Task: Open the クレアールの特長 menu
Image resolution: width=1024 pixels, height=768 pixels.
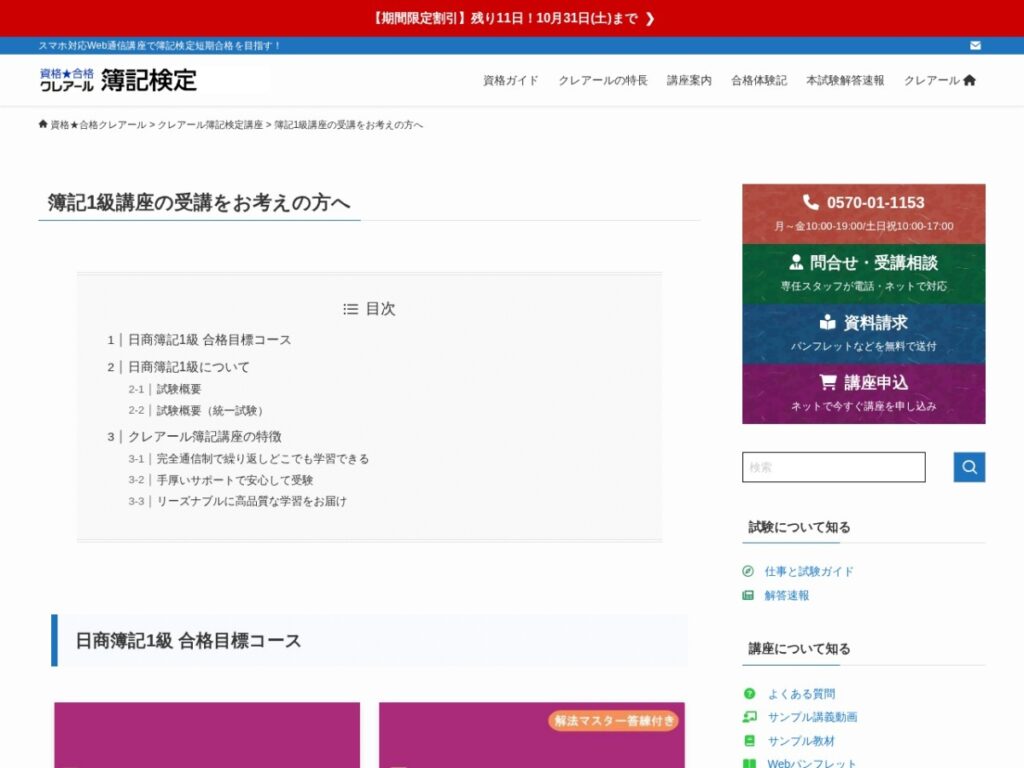Action: (x=603, y=80)
